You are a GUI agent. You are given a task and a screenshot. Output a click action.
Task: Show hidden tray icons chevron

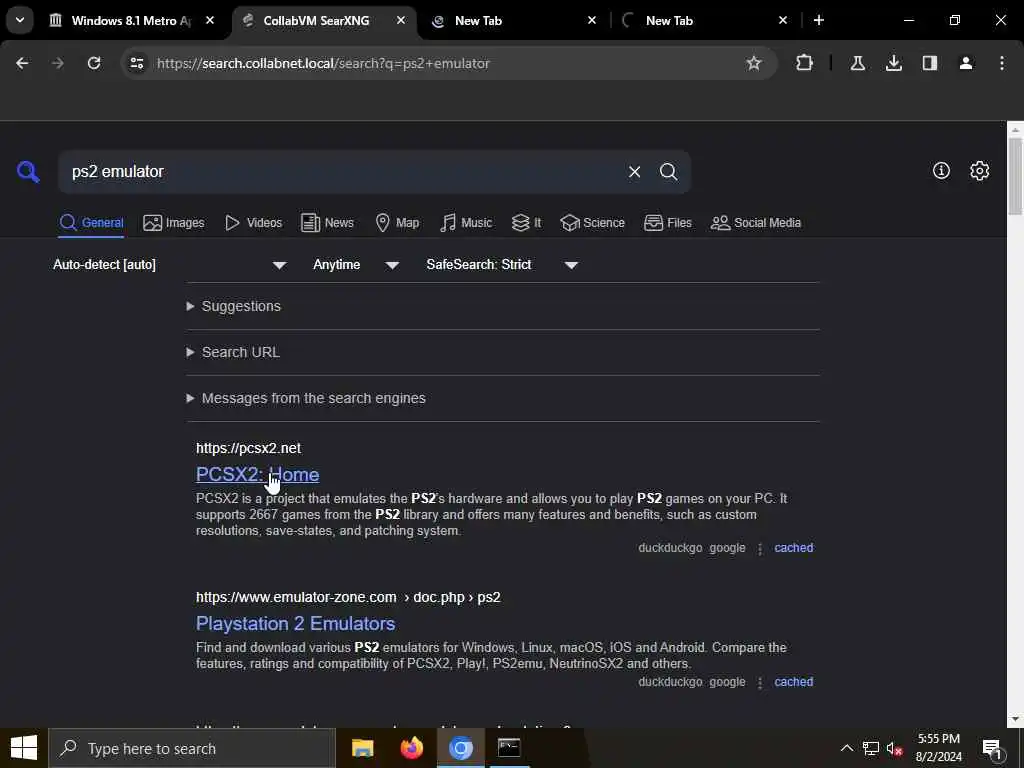[x=846, y=748]
